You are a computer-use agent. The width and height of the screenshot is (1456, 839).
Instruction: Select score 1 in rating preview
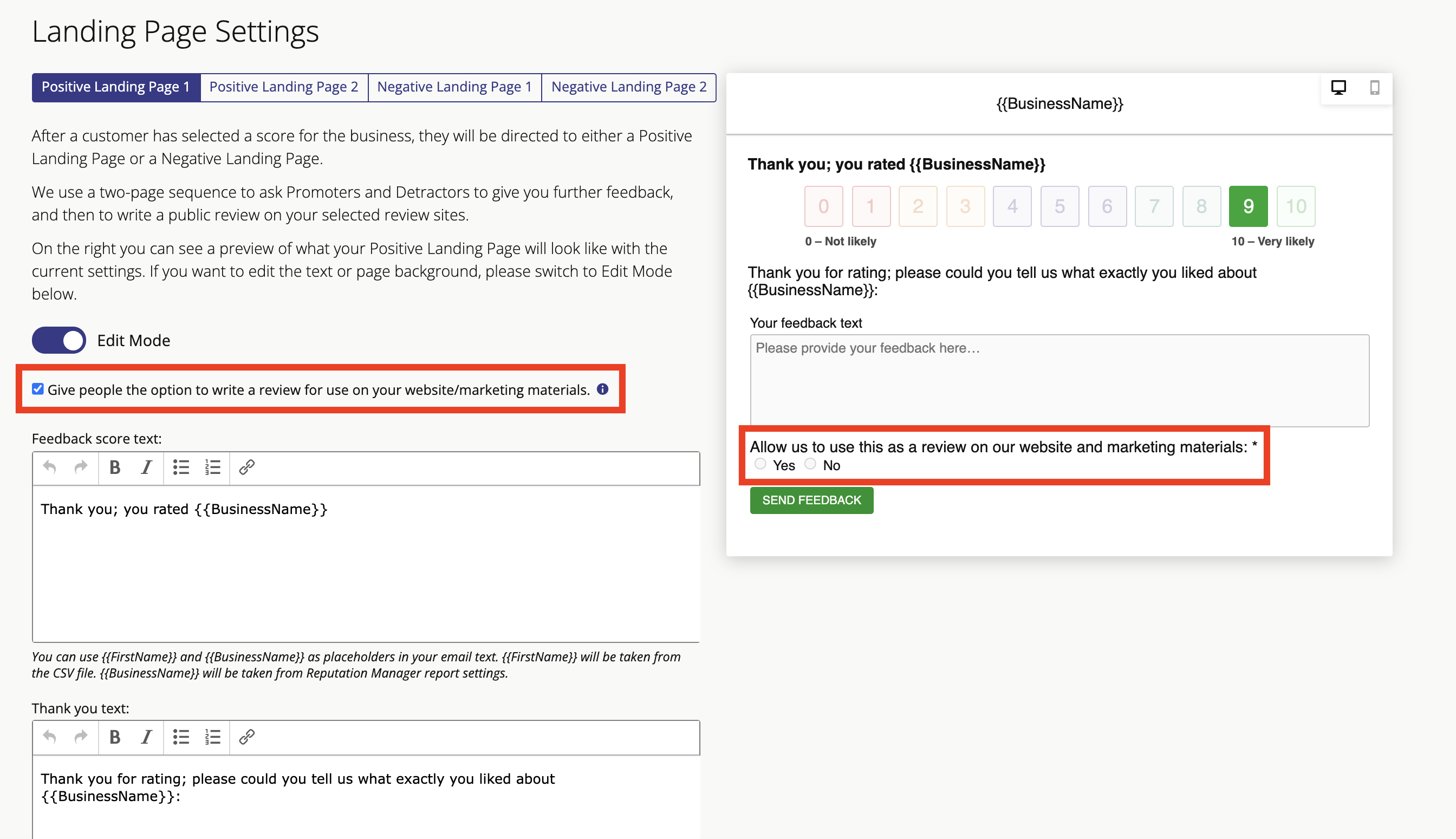click(x=871, y=206)
